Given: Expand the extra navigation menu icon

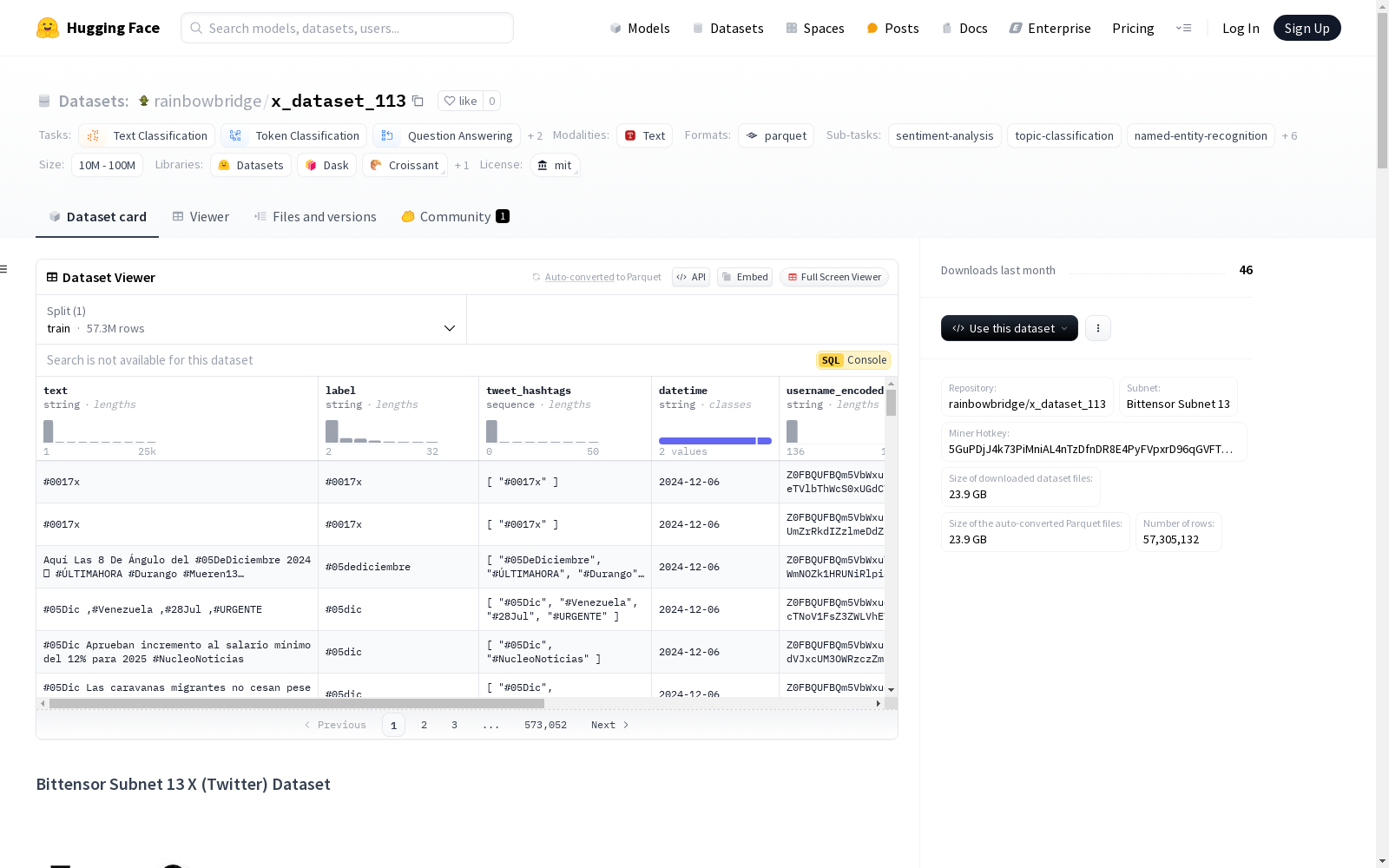Looking at the screenshot, I should [x=1183, y=29].
